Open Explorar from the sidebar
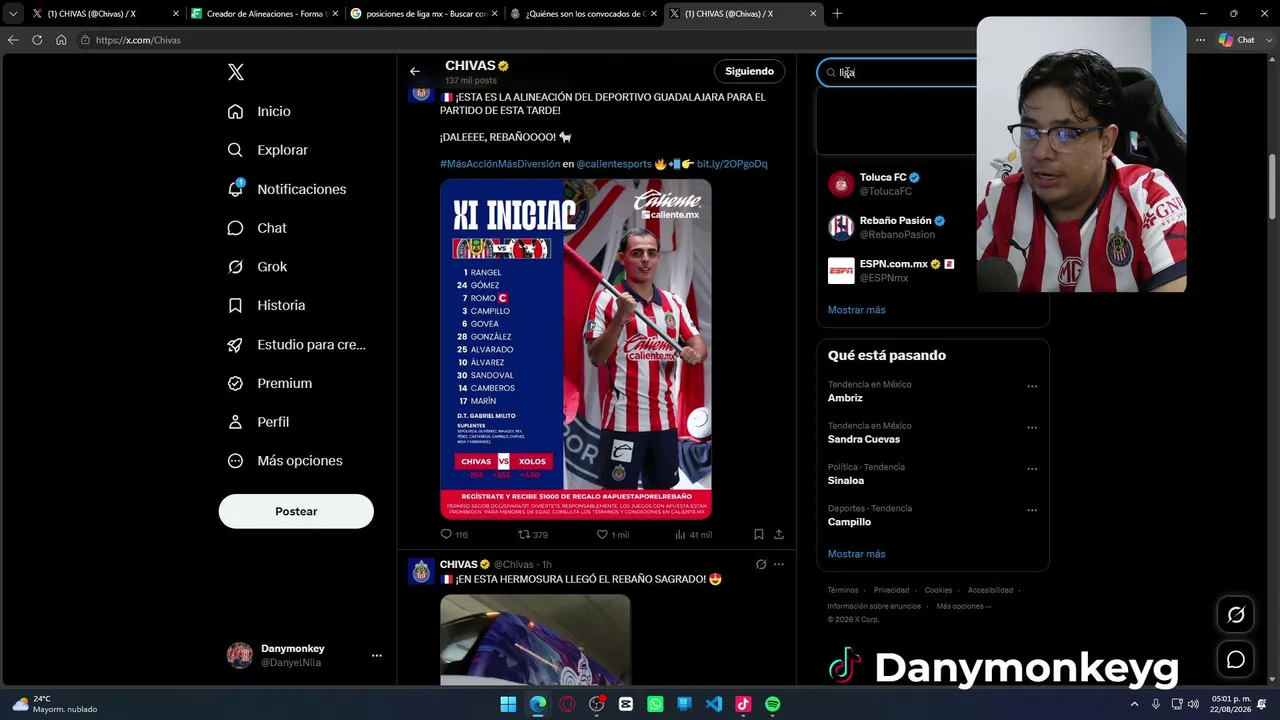 (x=267, y=150)
